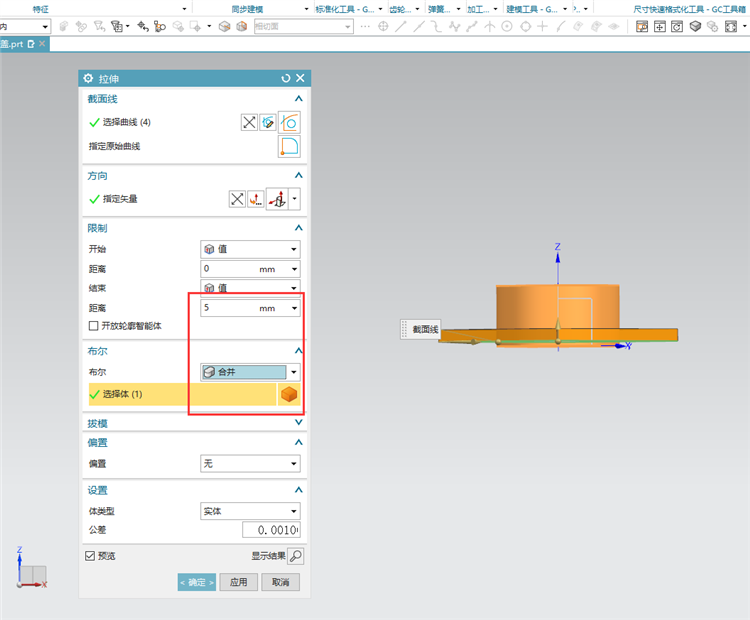The width and height of the screenshot is (750, 620).
Task: Collapse the 截面线 section
Action: pos(298,99)
